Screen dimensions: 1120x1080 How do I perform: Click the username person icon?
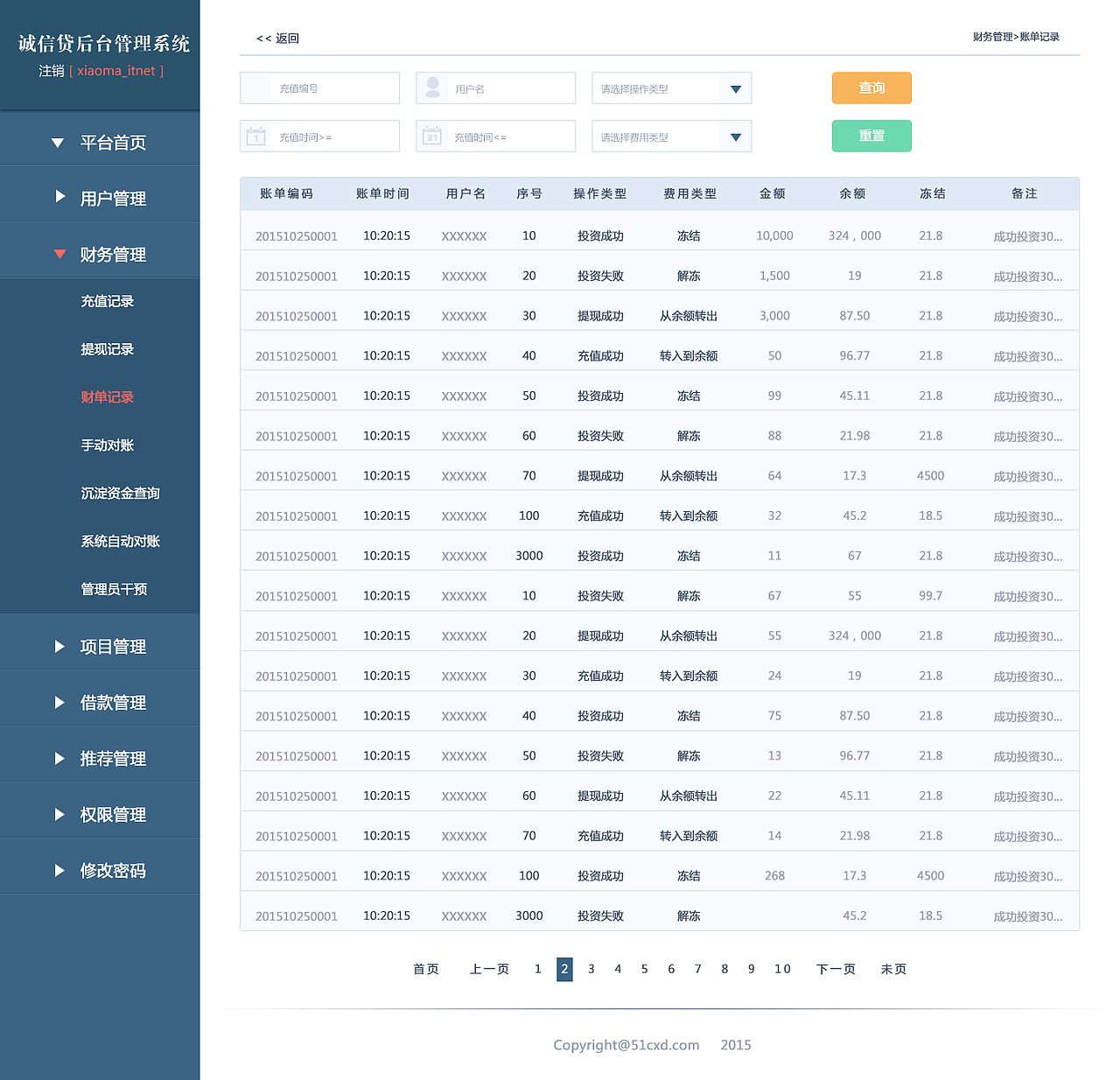432,88
